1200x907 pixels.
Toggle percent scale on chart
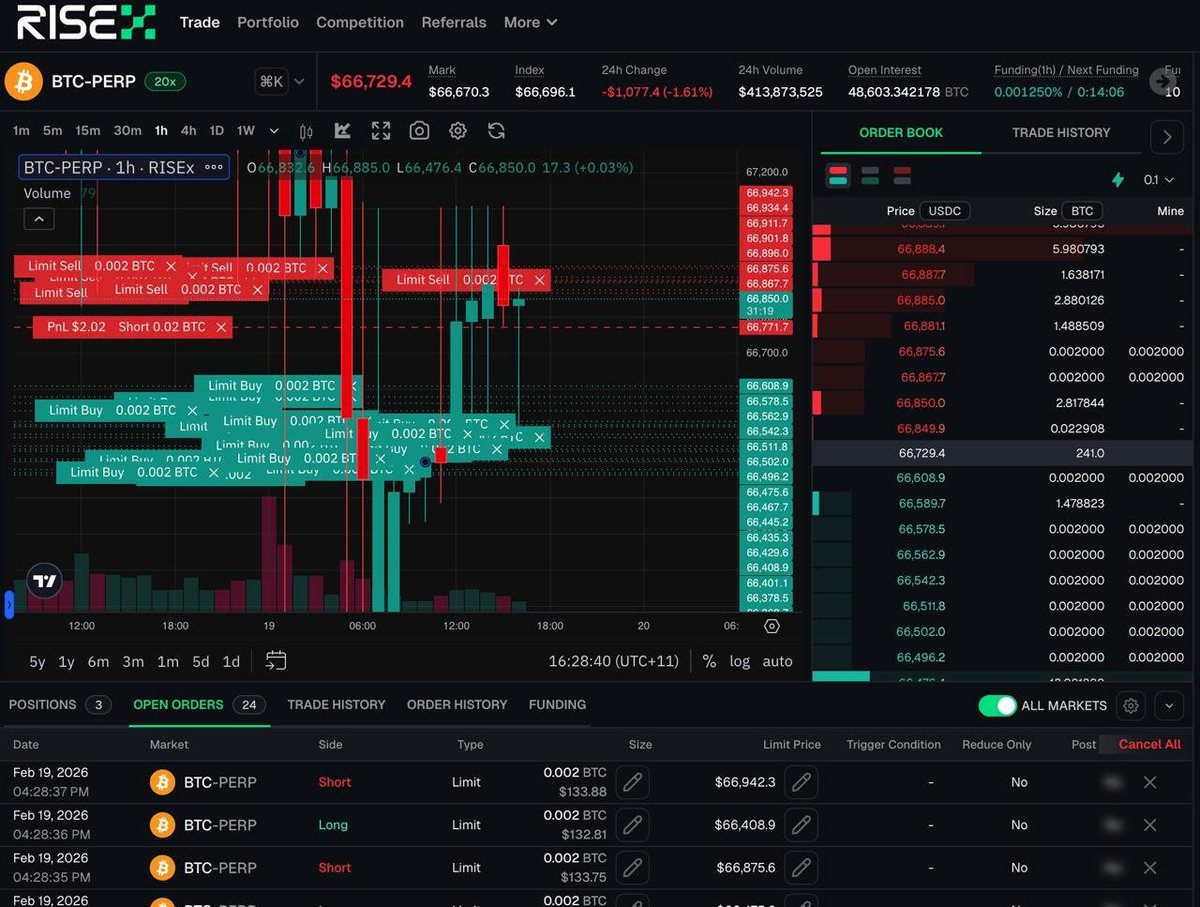point(709,661)
